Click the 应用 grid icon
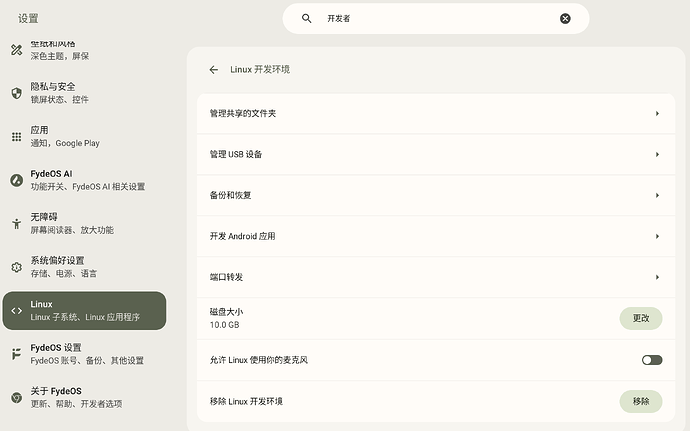The image size is (690, 431). pos(17,136)
